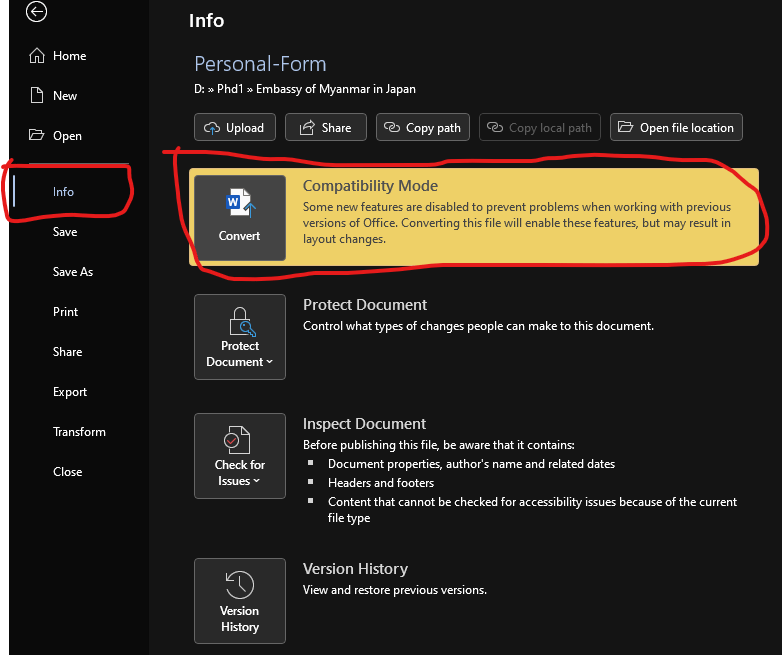Click the Share button near file path

click(326, 128)
